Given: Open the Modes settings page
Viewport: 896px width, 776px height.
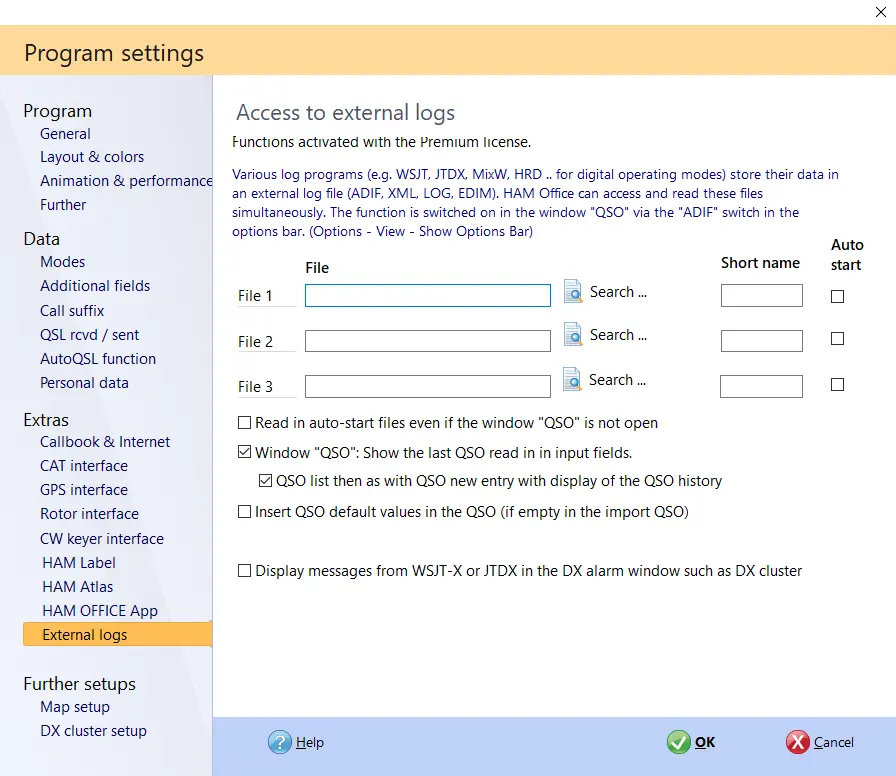Looking at the screenshot, I should (x=62, y=262).
